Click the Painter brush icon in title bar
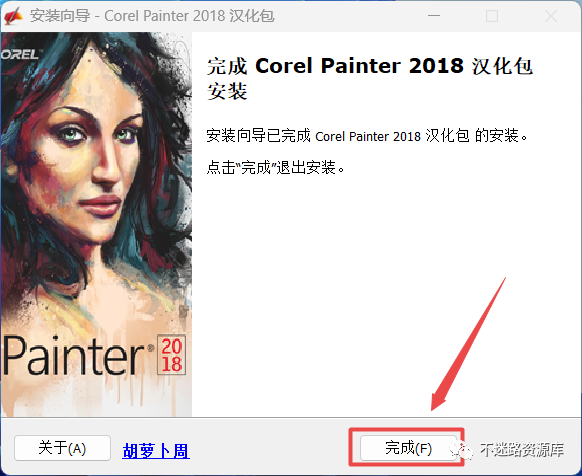The image size is (582, 476). pos(14,16)
